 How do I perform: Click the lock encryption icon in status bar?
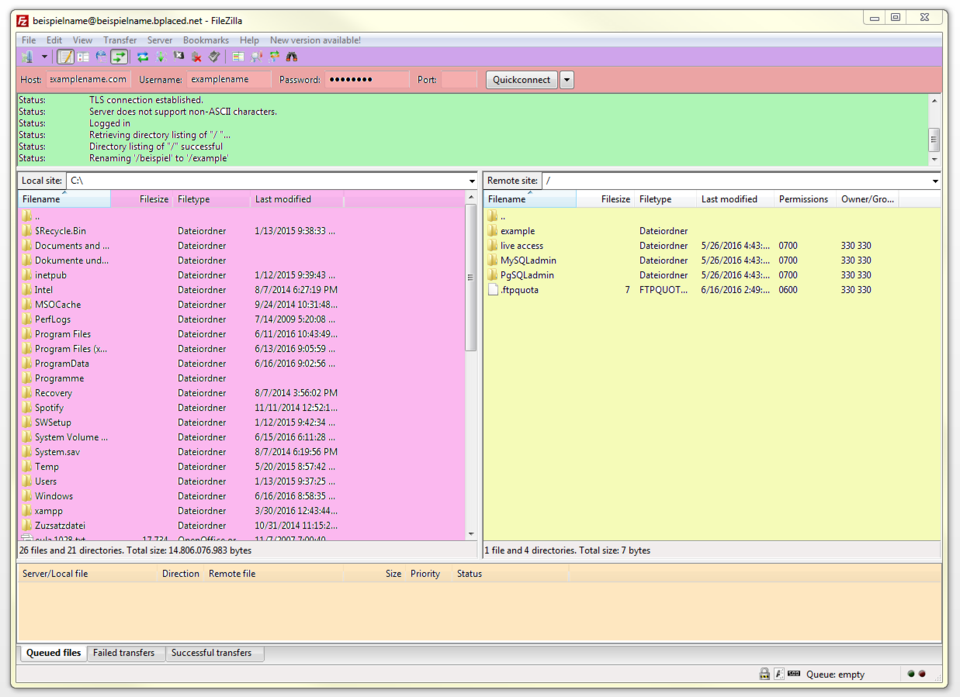(x=765, y=674)
